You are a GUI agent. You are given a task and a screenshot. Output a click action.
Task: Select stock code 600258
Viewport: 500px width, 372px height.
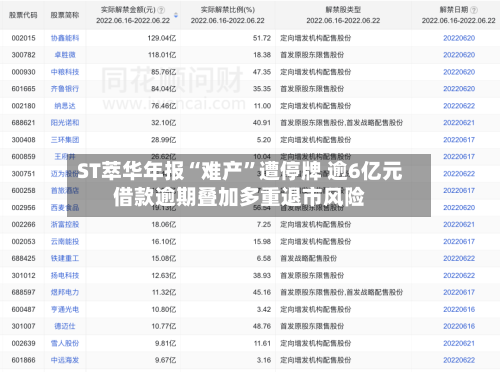23,190
